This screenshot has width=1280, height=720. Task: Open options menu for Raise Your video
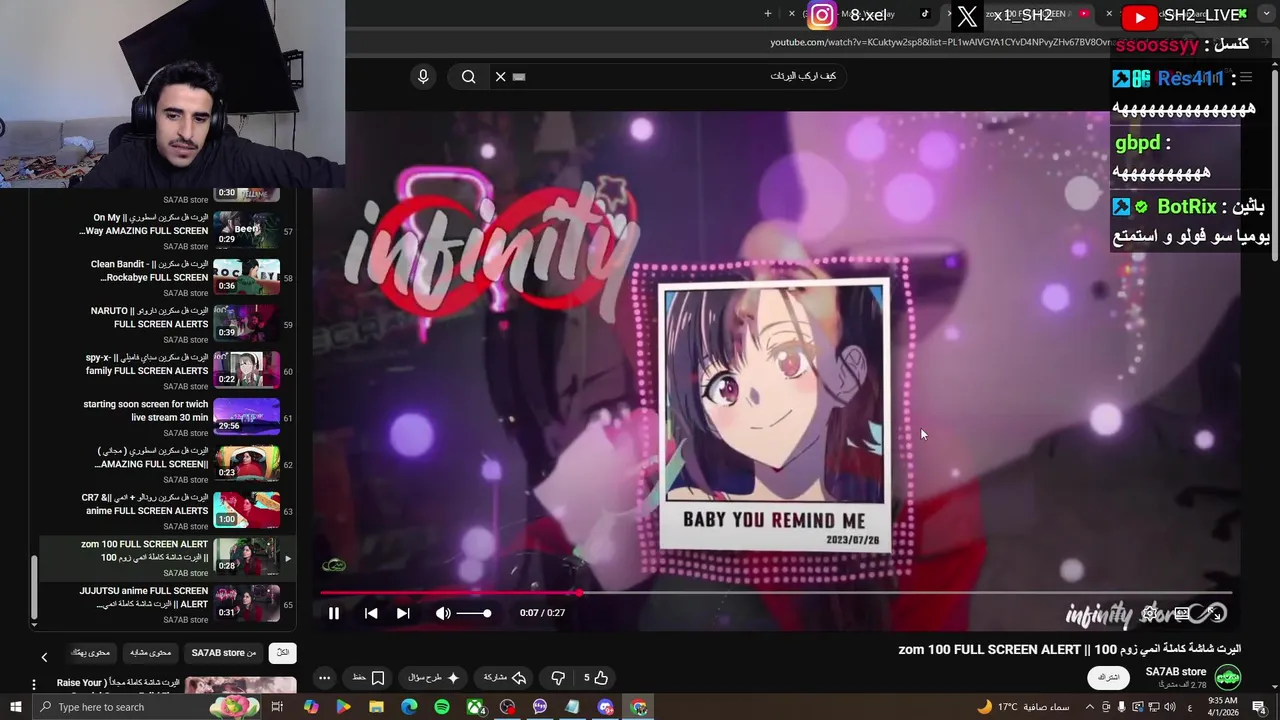[33, 685]
